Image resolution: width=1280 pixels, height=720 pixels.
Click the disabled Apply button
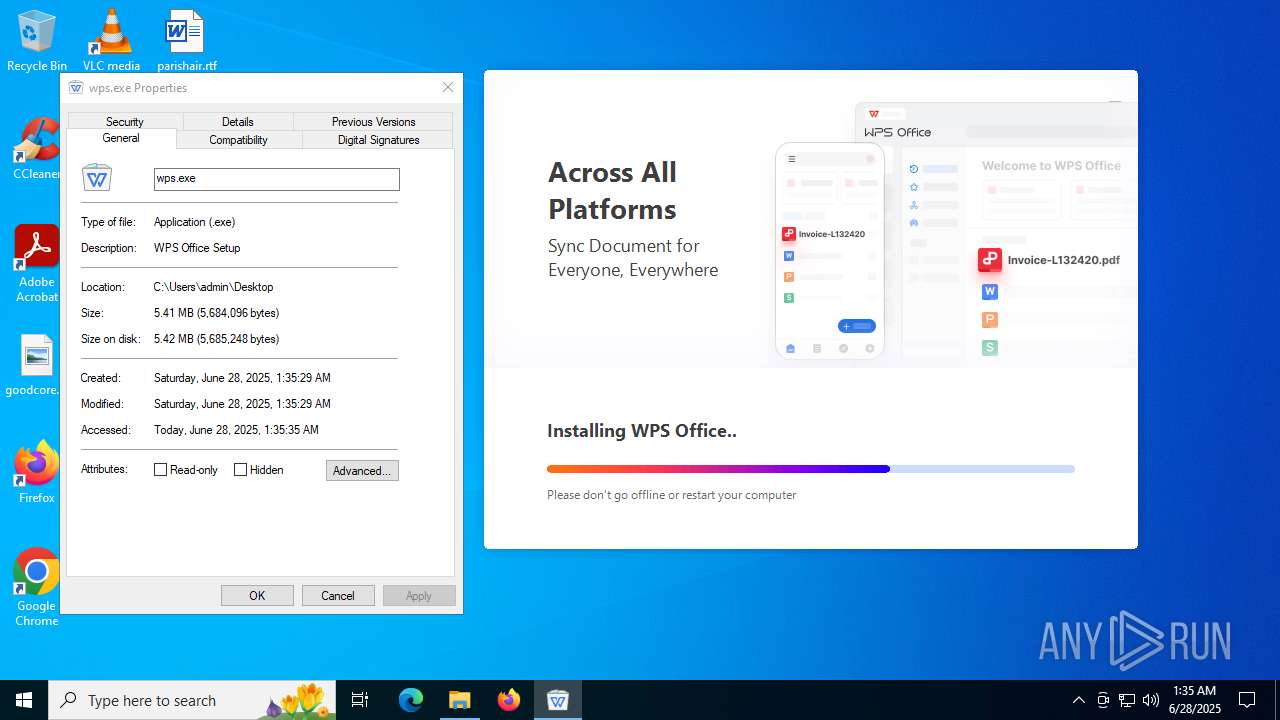[419, 596]
